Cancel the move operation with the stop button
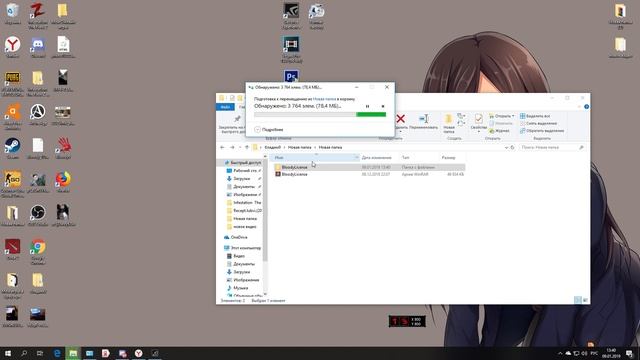Viewport: 640px width, 360px height. [x=383, y=106]
